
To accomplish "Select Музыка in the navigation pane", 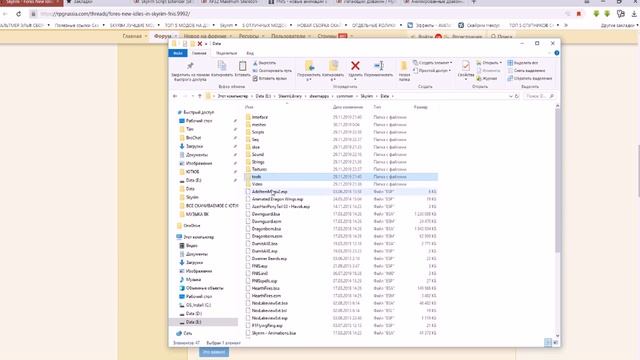I will [x=193, y=280].
